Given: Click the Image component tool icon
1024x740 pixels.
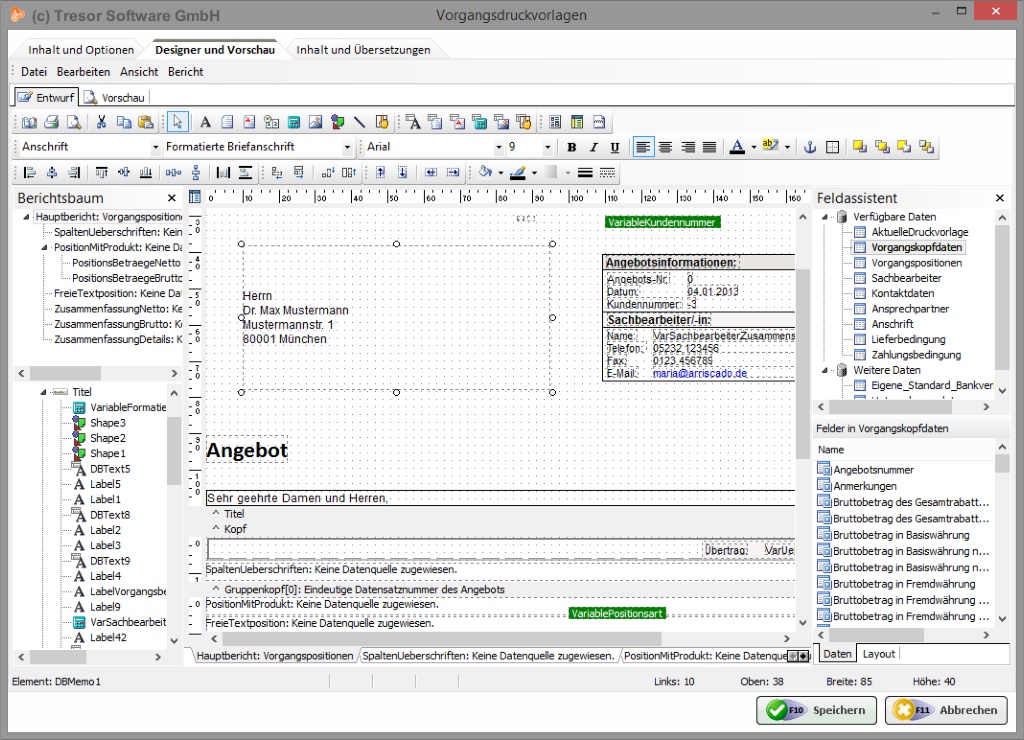Looking at the screenshot, I should click(x=315, y=122).
